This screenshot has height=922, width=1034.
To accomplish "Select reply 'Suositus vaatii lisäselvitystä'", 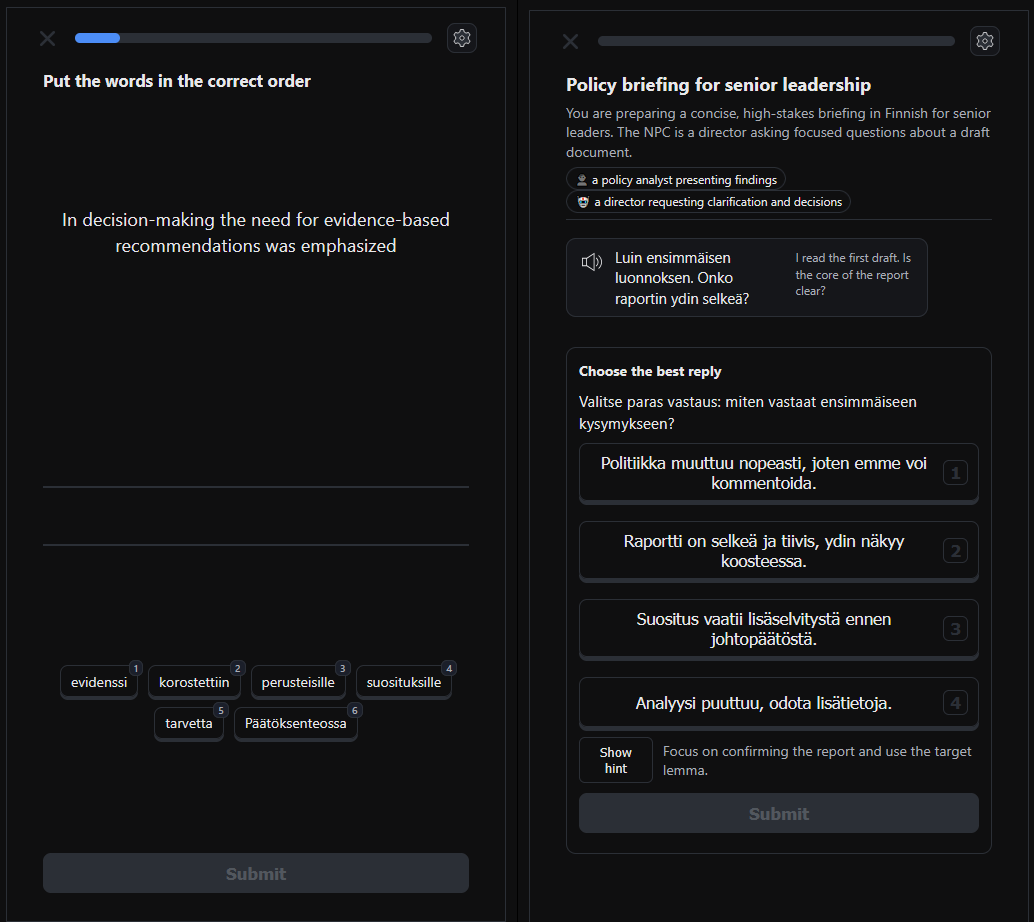I will point(778,629).
